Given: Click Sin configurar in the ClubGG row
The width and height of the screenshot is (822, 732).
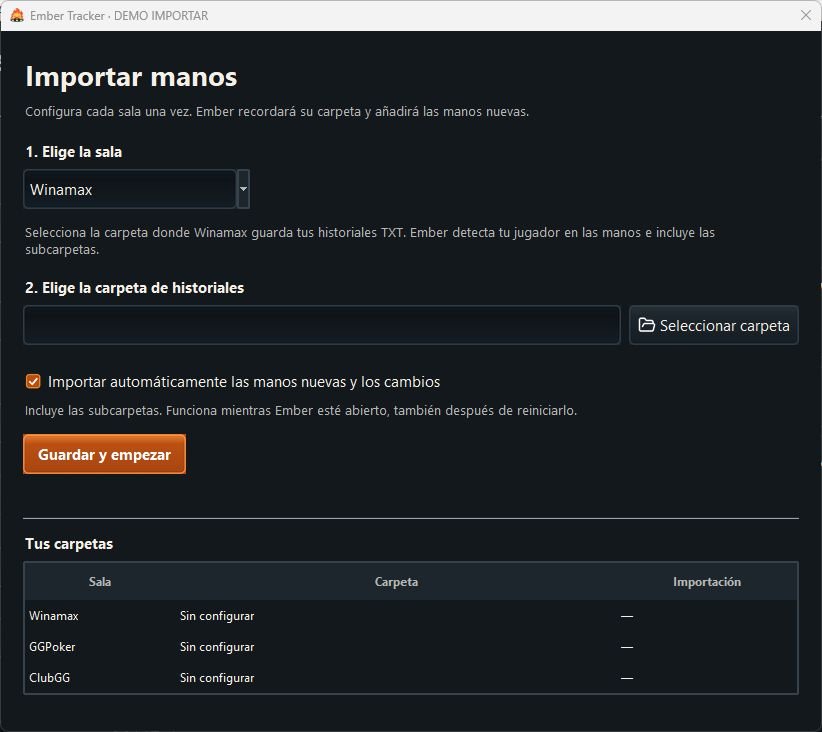Looking at the screenshot, I should (217, 677).
